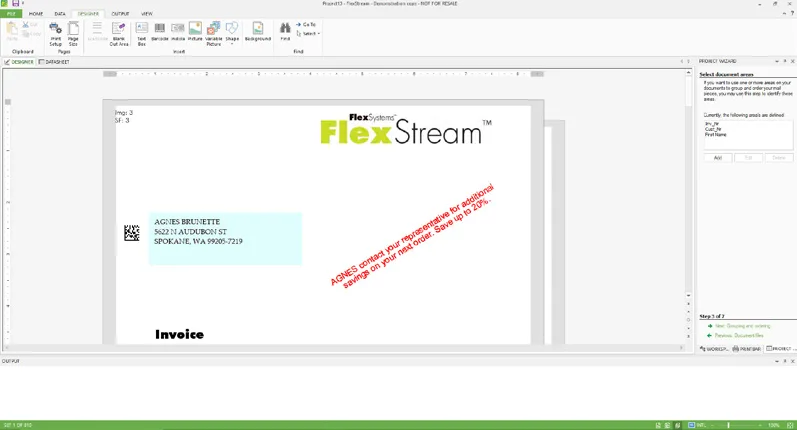
Task: Click the Edit button in Project Wizard
Action: coord(748,158)
